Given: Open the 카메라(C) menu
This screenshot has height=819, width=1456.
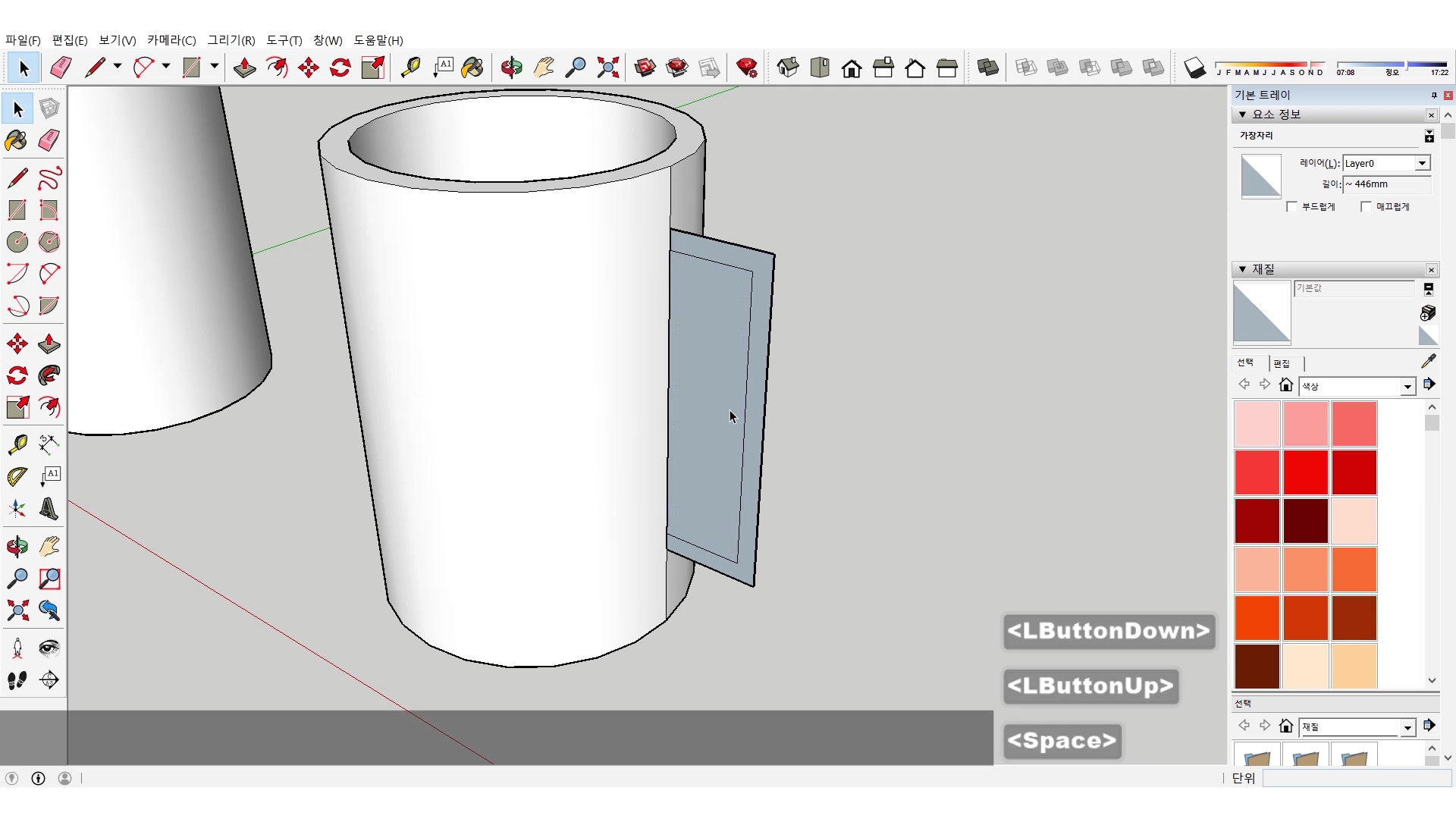Looking at the screenshot, I should pos(171,40).
